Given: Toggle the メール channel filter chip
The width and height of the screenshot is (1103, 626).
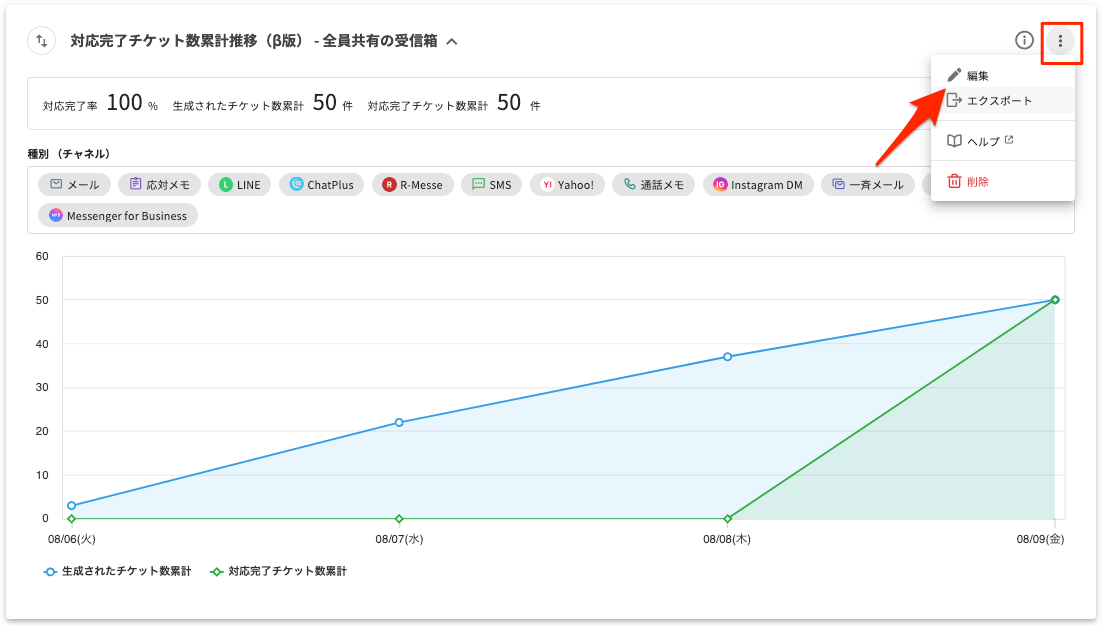Looking at the screenshot, I should pyautogui.click(x=75, y=185).
